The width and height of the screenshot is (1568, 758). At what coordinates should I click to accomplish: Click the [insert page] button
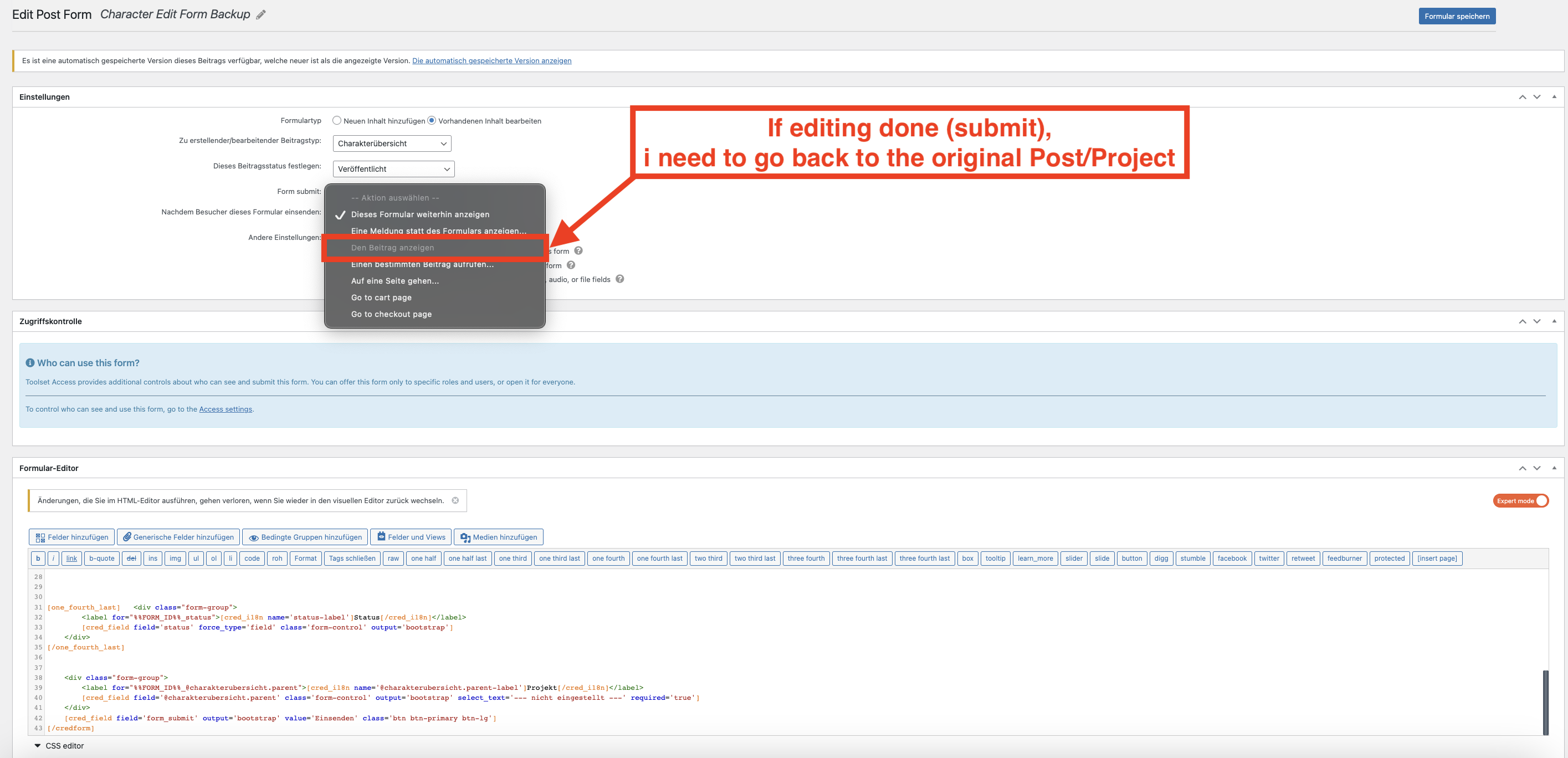[x=1437, y=559]
